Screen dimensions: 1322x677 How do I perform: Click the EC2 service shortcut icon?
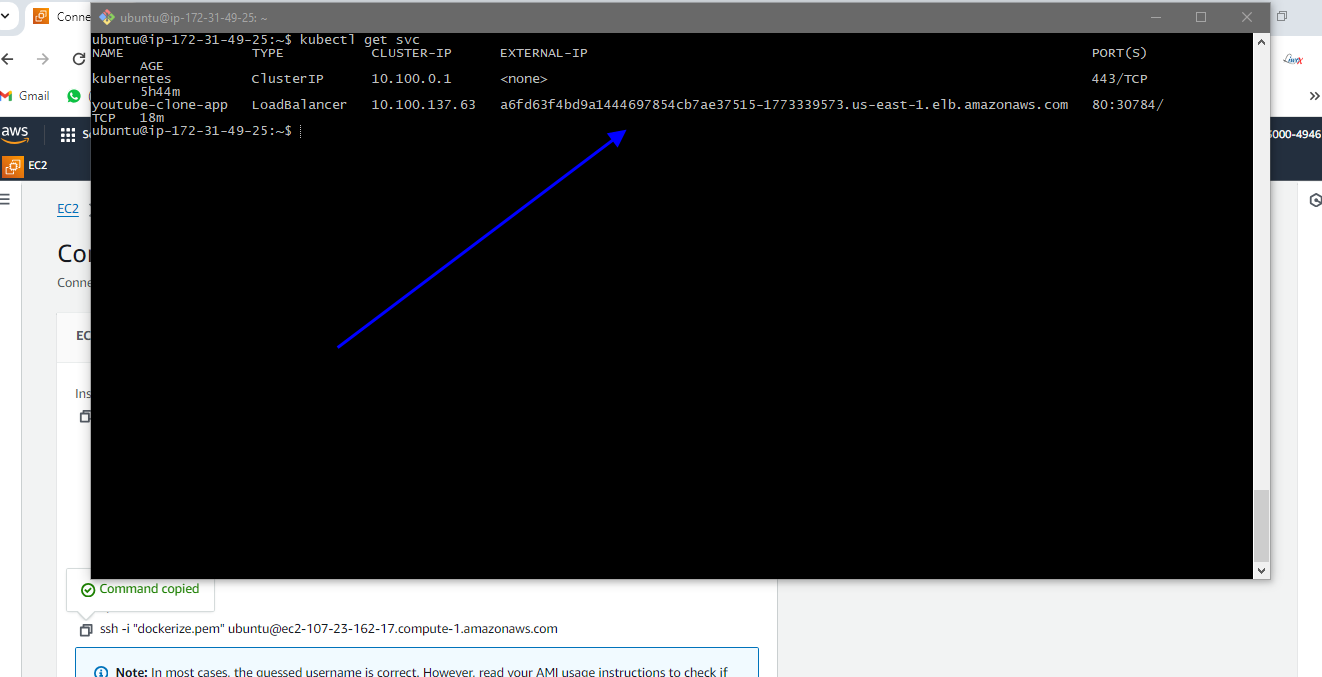pyautogui.click(x=14, y=165)
